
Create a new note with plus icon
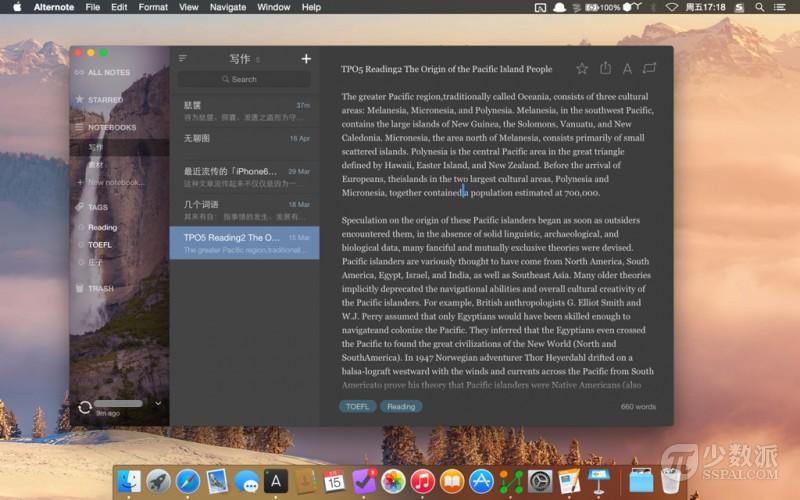(x=306, y=59)
